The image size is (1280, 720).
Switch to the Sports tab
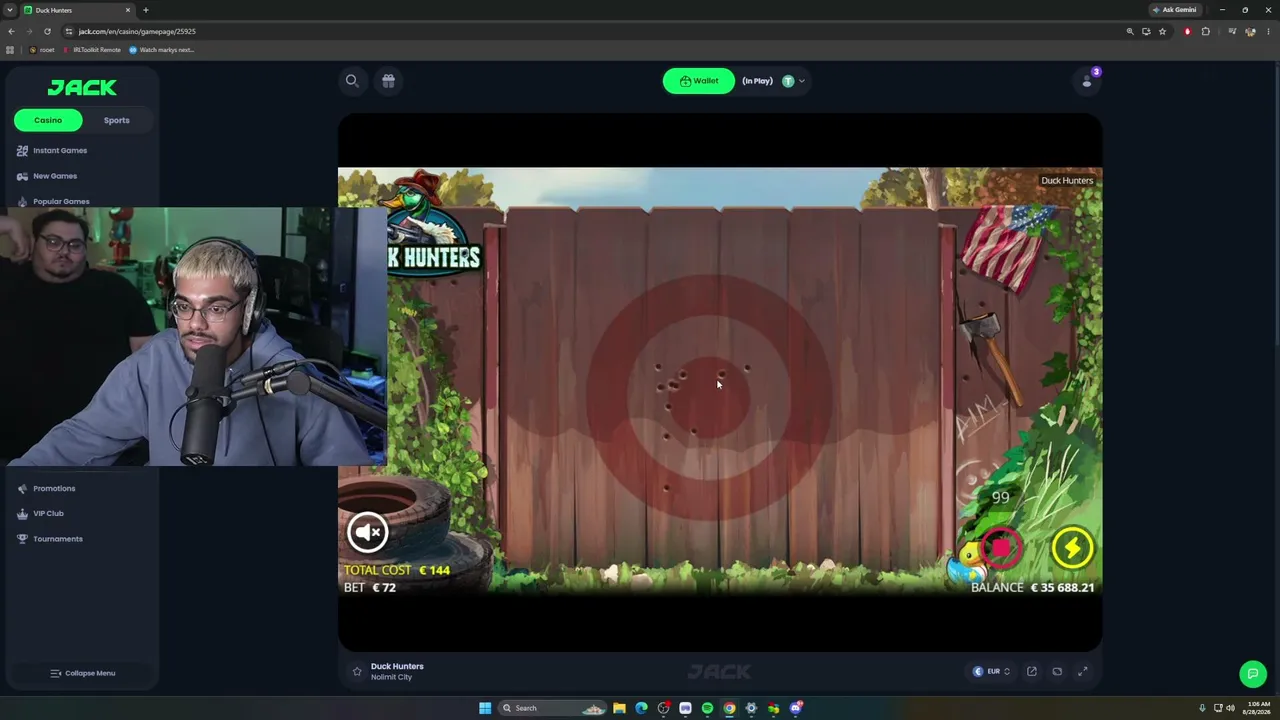pyautogui.click(x=116, y=120)
